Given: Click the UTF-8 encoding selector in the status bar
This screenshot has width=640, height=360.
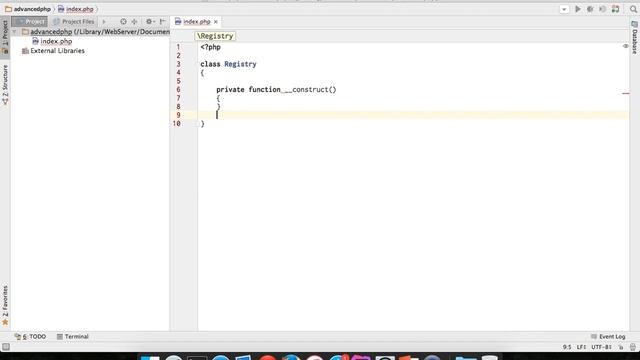Looking at the screenshot, I should (x=602, y=347).
